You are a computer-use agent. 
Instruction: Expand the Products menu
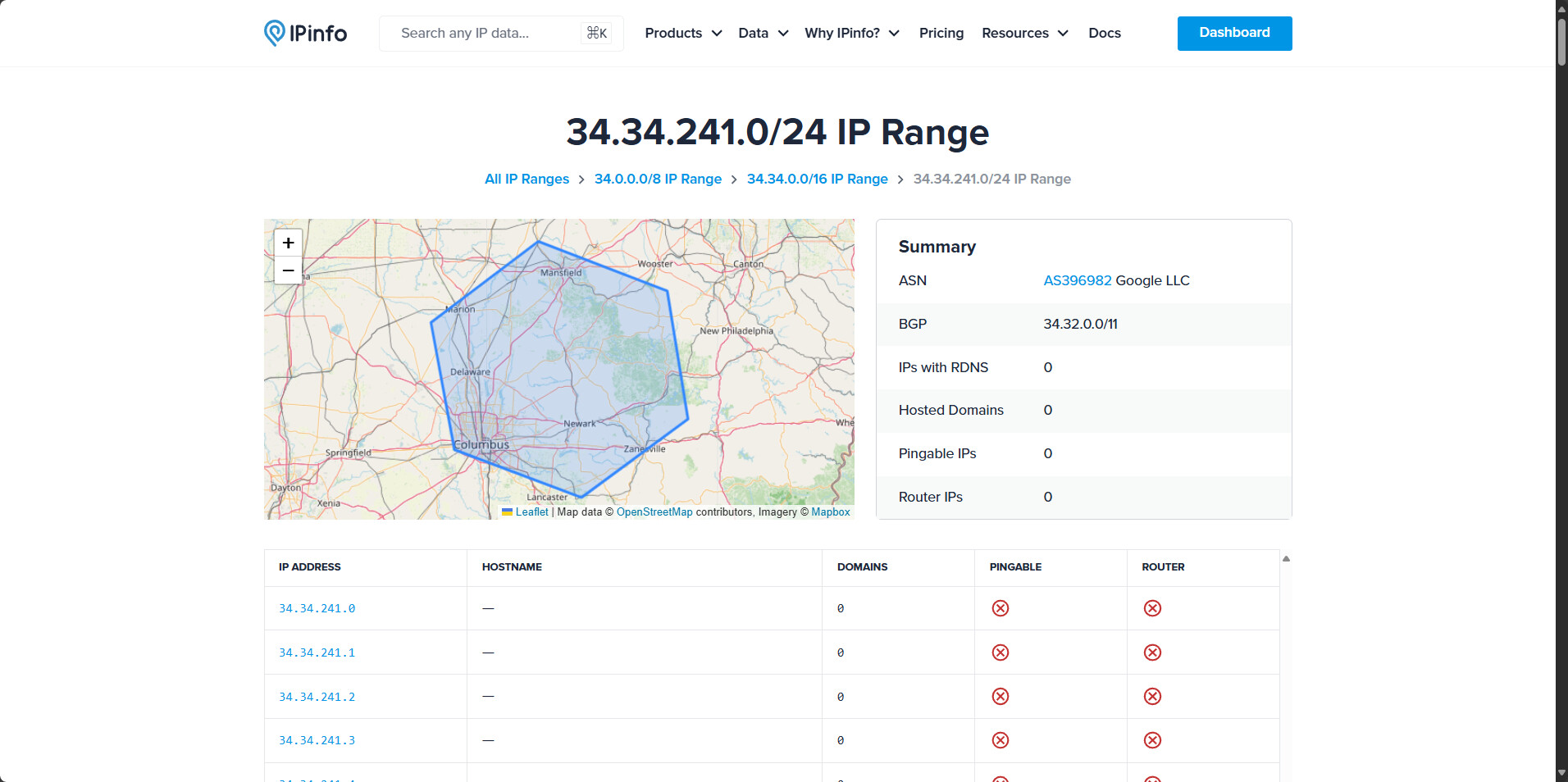[x=683, y=33]
